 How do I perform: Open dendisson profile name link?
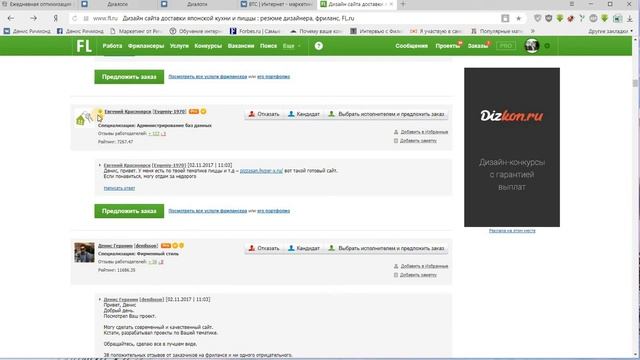click(128, 246)
